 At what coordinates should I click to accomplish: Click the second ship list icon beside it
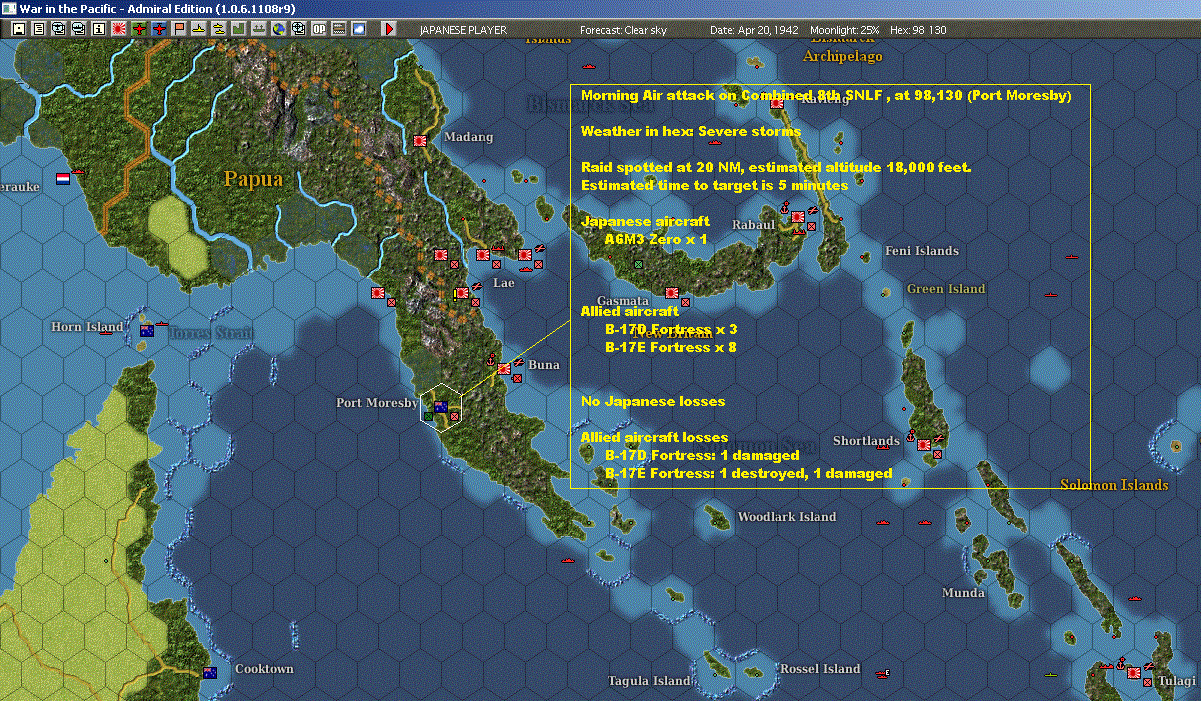[x=78, y=29]
